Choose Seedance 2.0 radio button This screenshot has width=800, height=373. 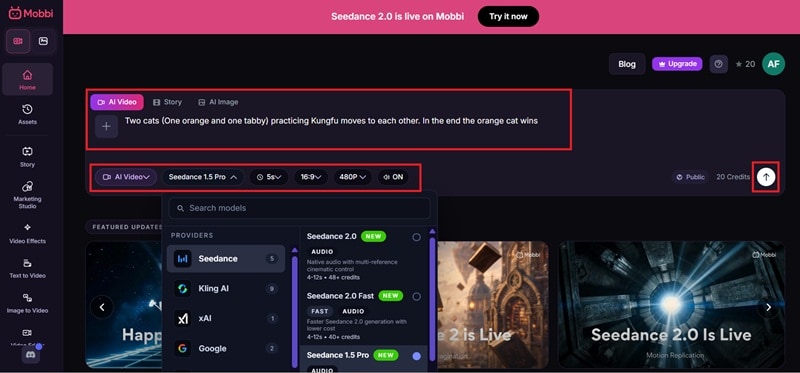[x=416, y=237]
